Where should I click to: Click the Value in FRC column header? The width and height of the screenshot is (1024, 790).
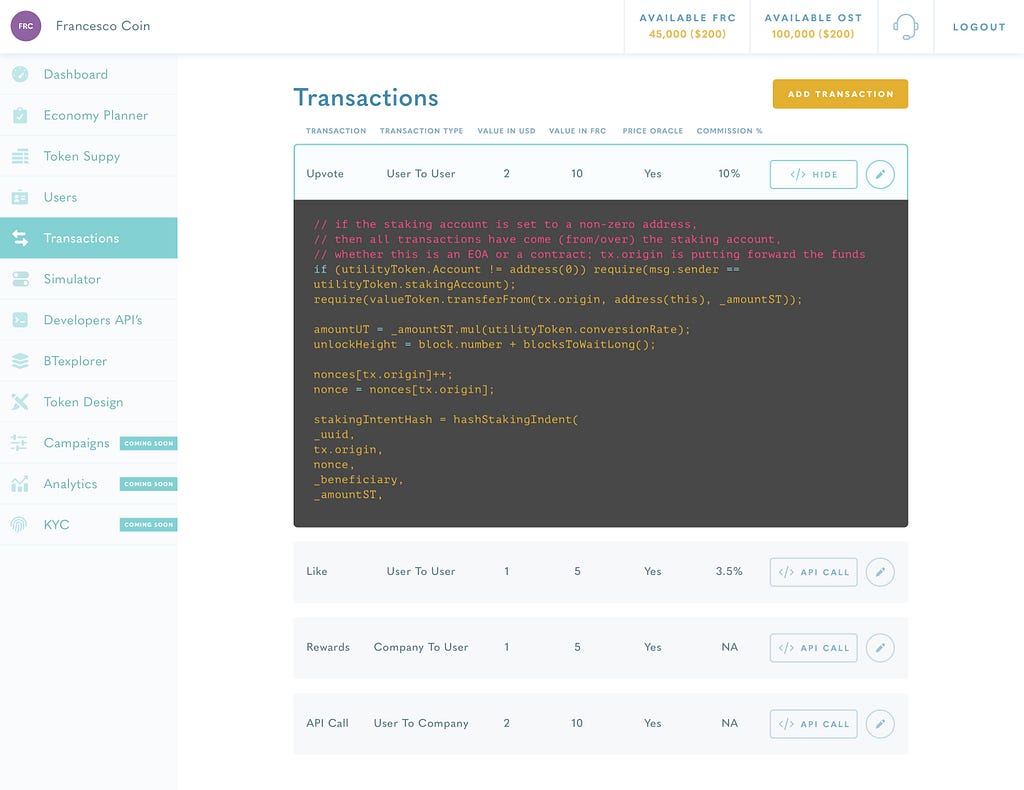[577, 131]
